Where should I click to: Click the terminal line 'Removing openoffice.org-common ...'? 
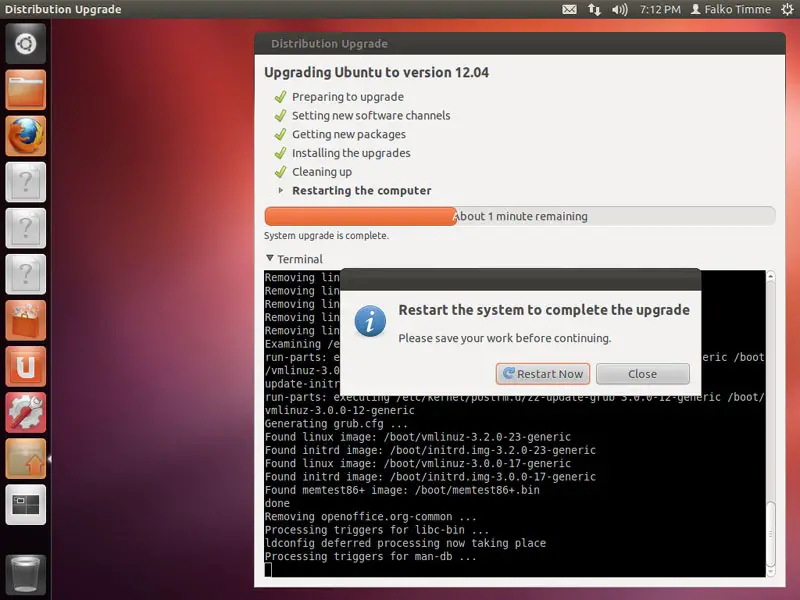coord(370,516)
